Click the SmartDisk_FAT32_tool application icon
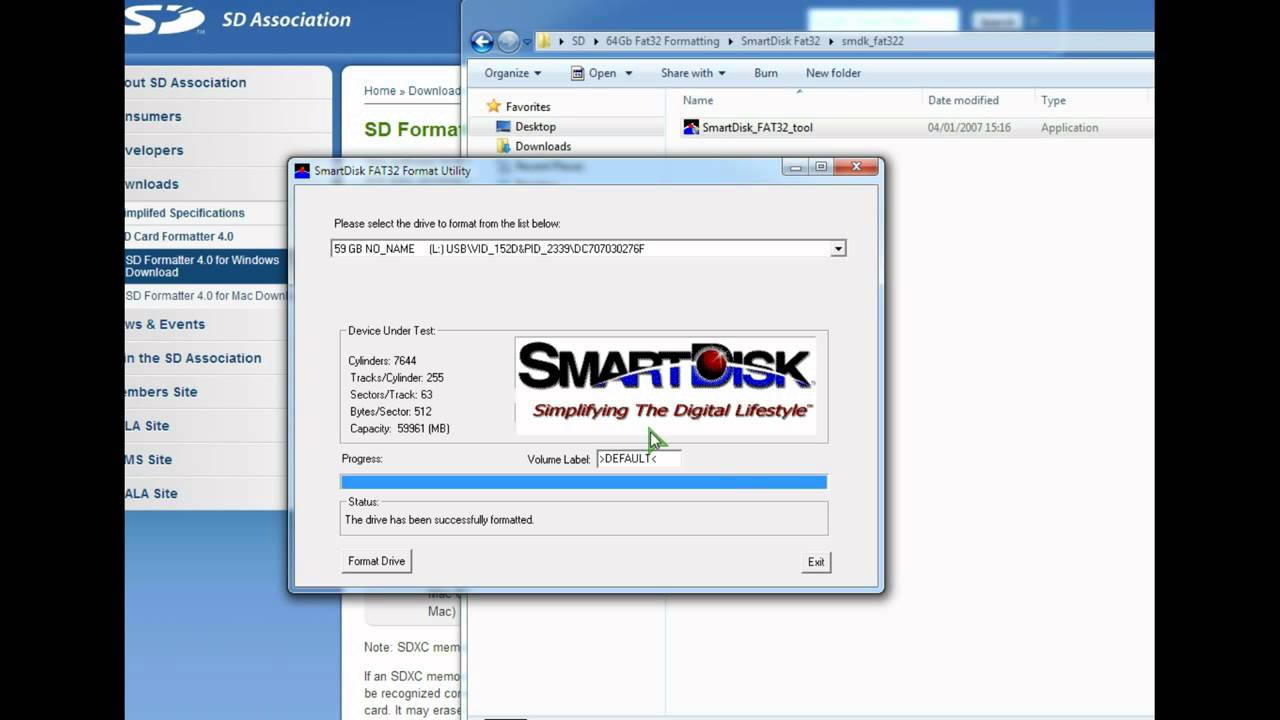 point(691,127)
